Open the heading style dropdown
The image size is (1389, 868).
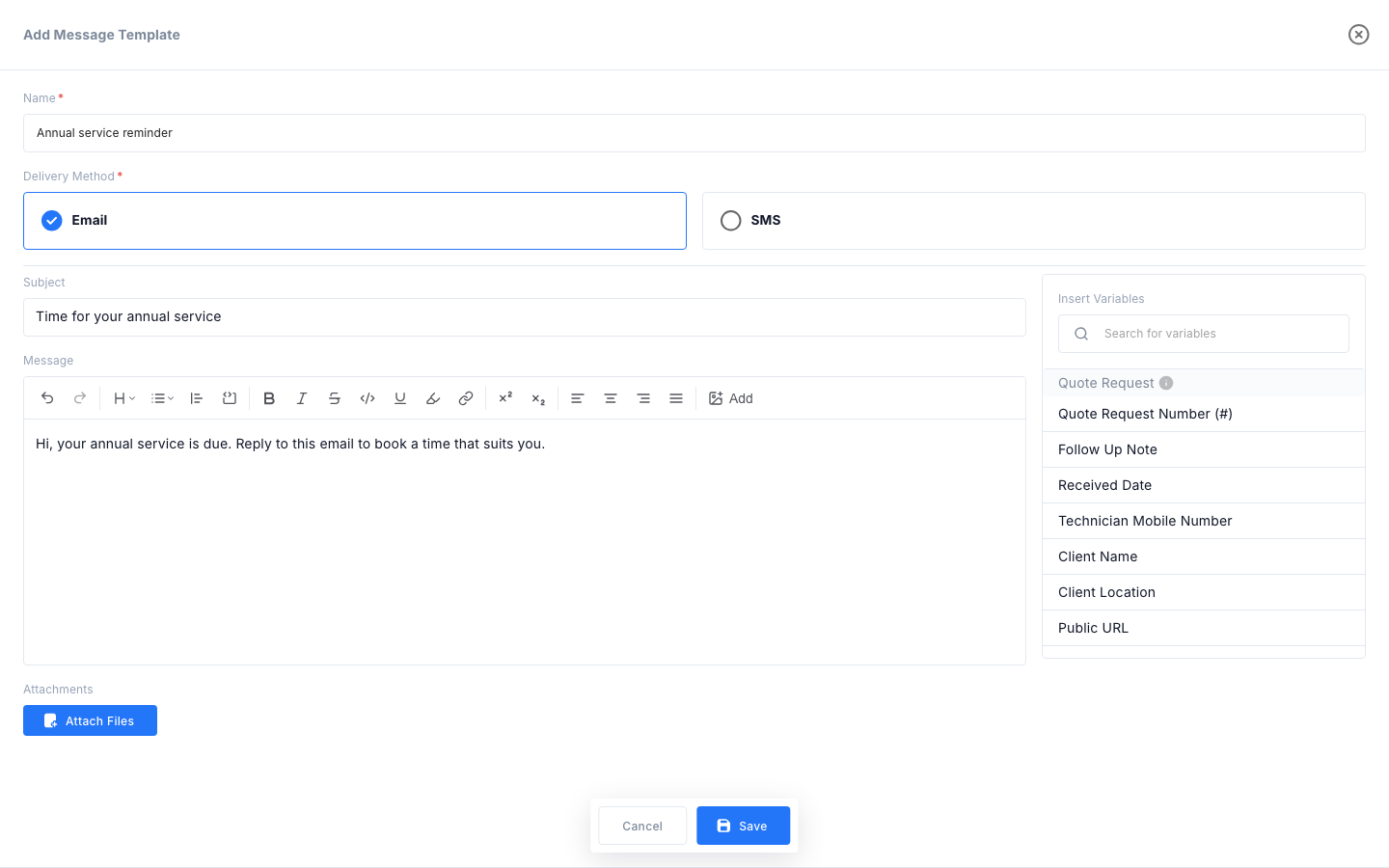[124, 398]
